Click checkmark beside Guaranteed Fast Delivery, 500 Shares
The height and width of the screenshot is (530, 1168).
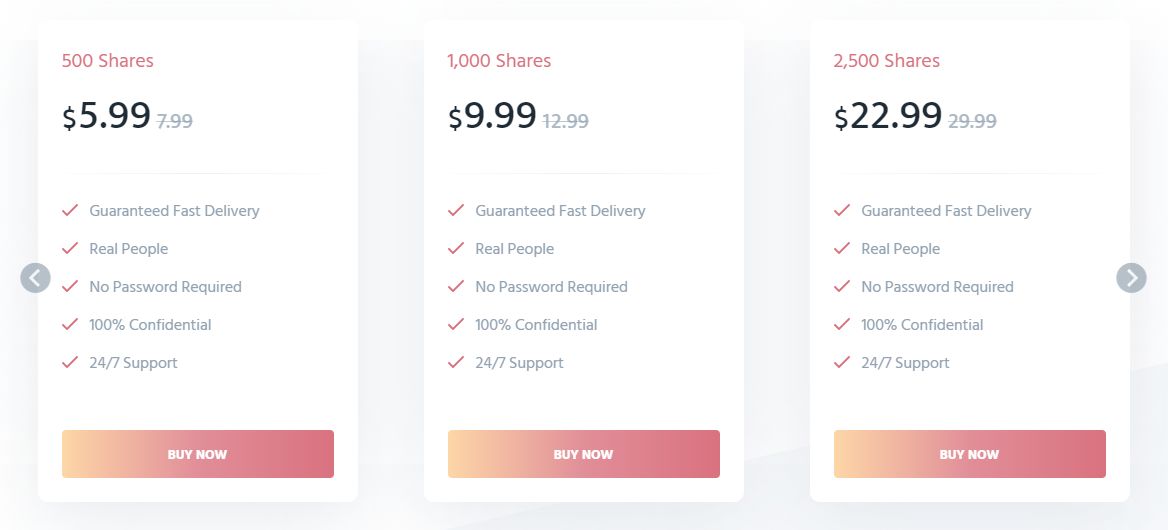70,211
